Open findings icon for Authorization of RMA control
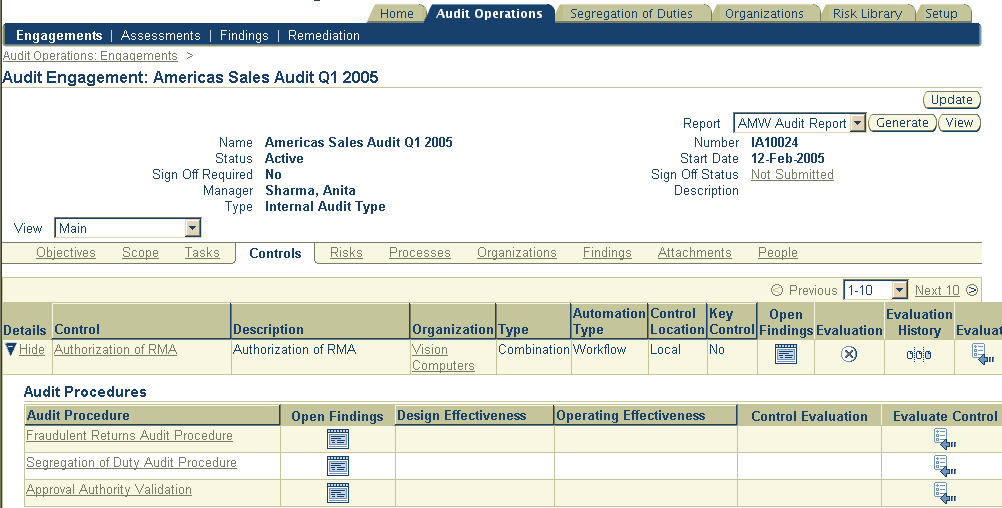 coord(785,354)
